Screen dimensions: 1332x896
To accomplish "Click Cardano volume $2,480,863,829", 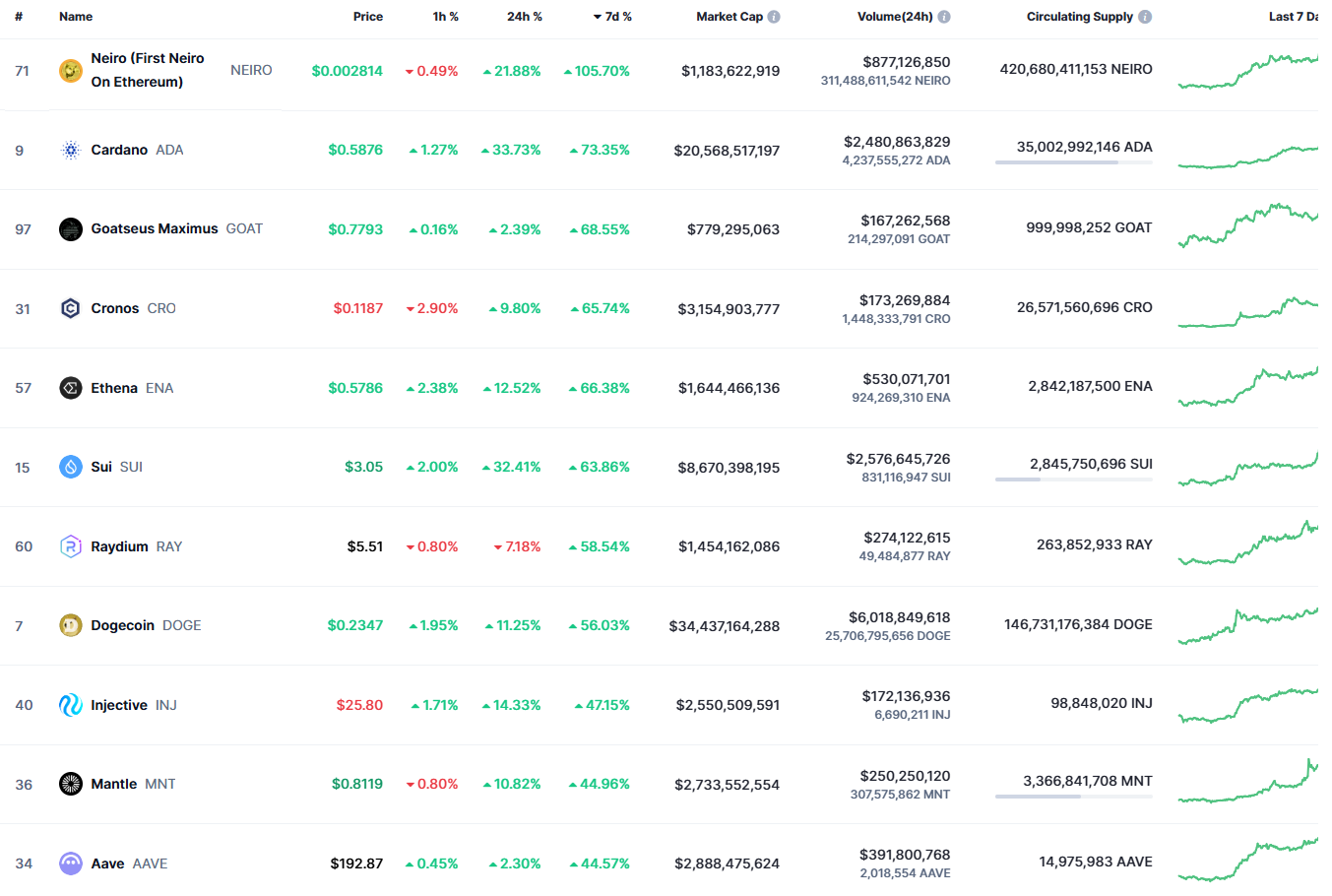I will [897, 142].
